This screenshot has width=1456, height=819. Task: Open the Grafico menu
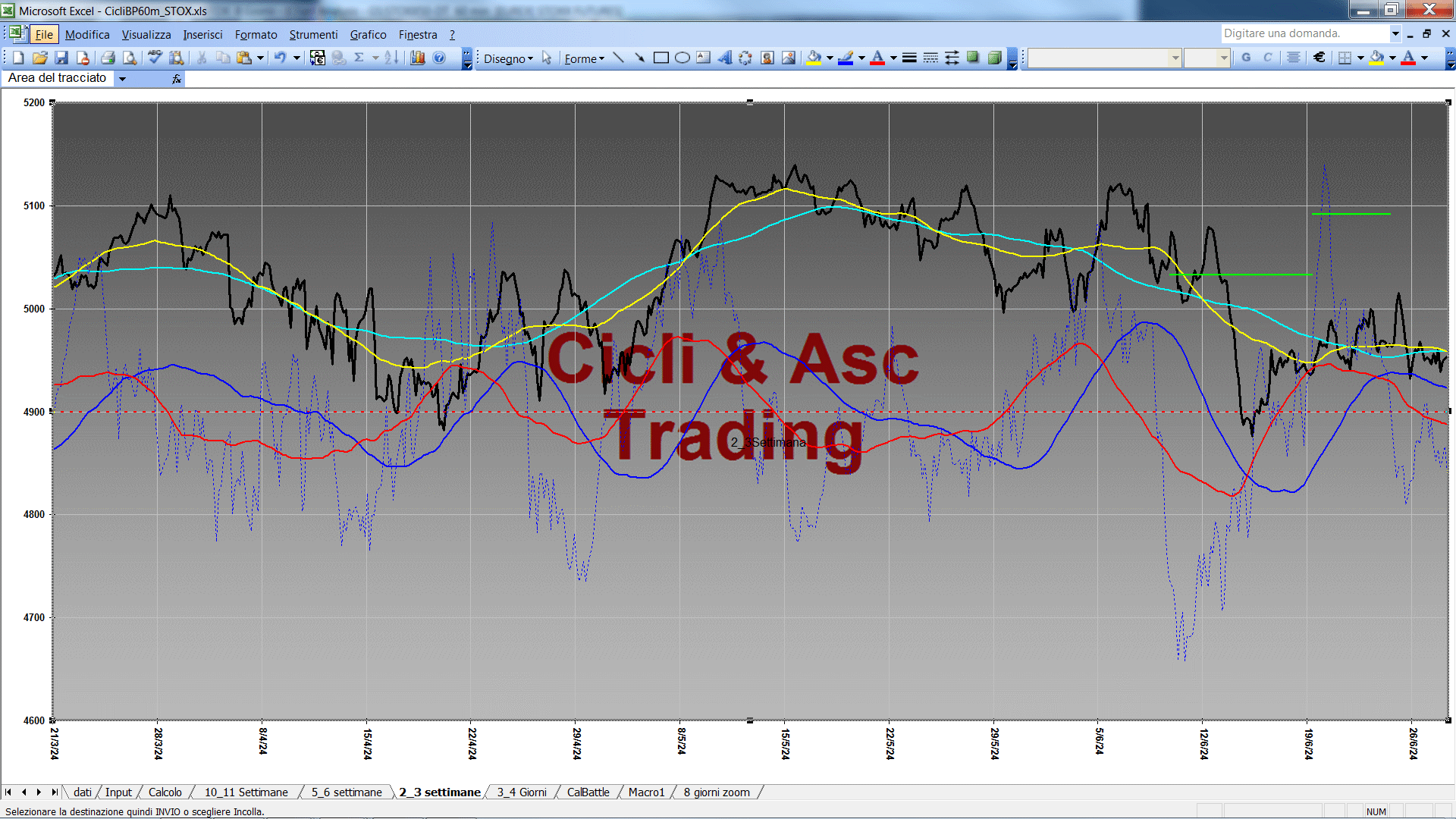[x=368, y=35]
